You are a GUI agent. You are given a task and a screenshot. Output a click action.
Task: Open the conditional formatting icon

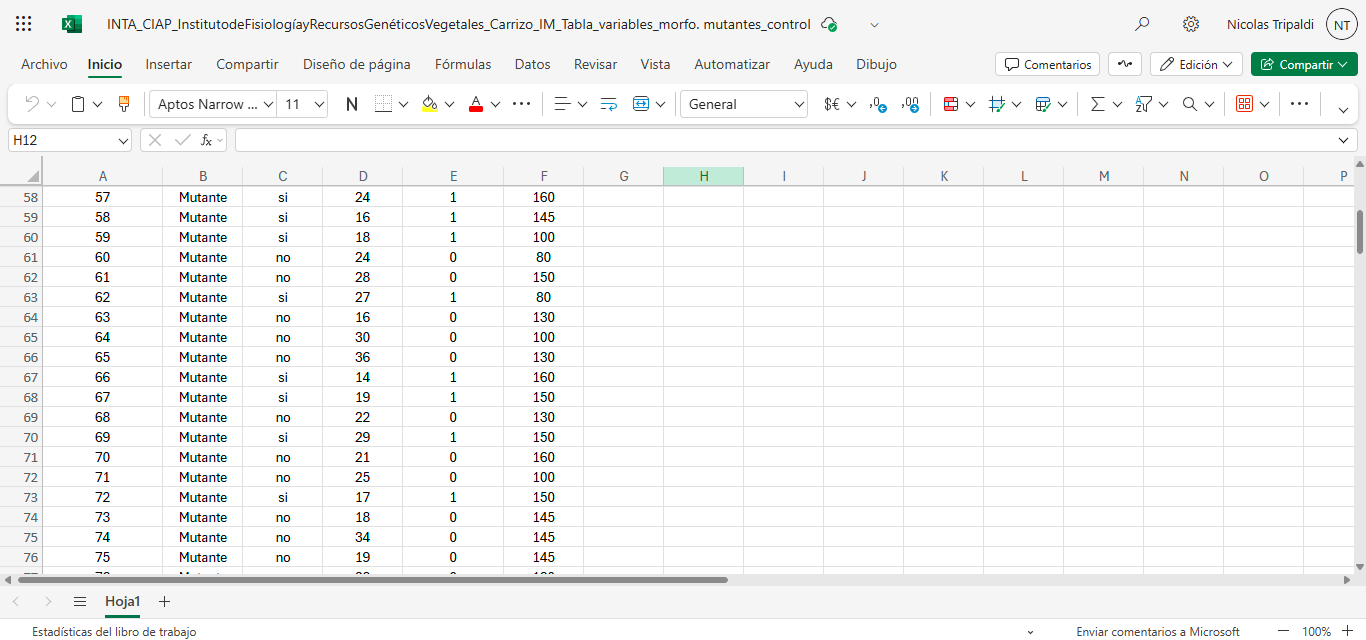951,104
